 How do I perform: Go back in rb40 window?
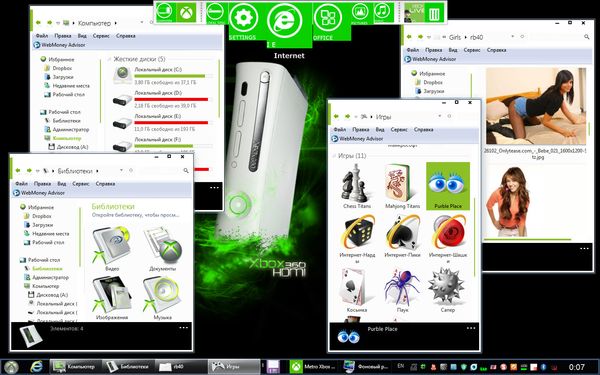(x=409, y=37)
